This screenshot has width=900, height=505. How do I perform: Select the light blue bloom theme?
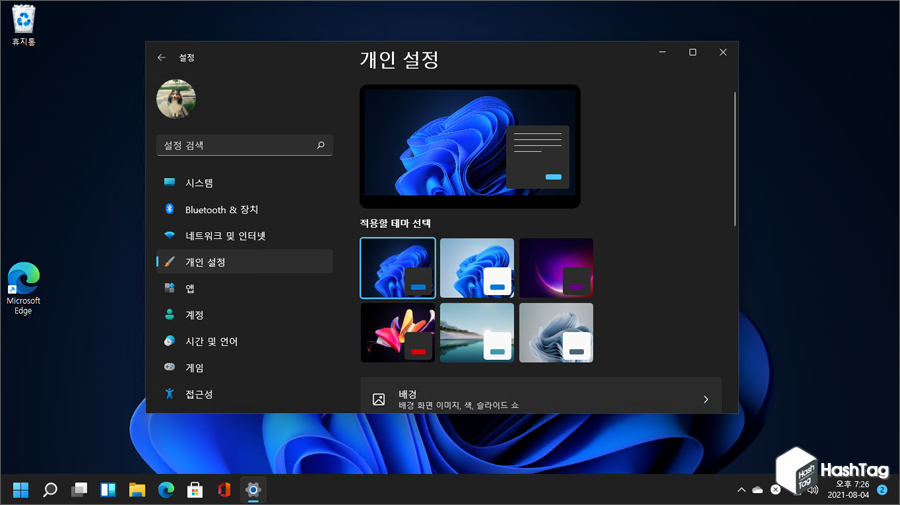(477, 268)
